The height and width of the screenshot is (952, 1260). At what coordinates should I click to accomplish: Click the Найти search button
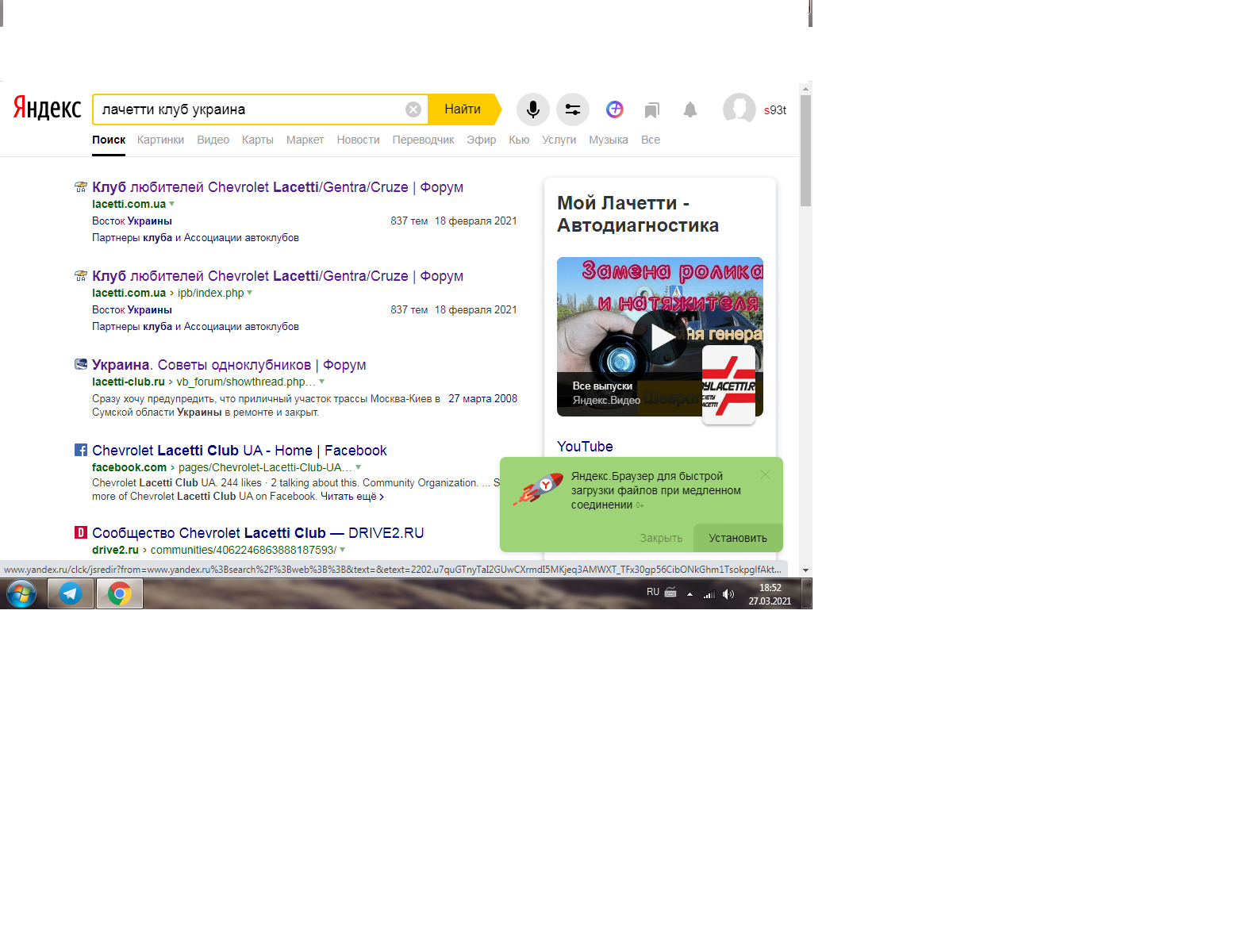pos(463,109)
